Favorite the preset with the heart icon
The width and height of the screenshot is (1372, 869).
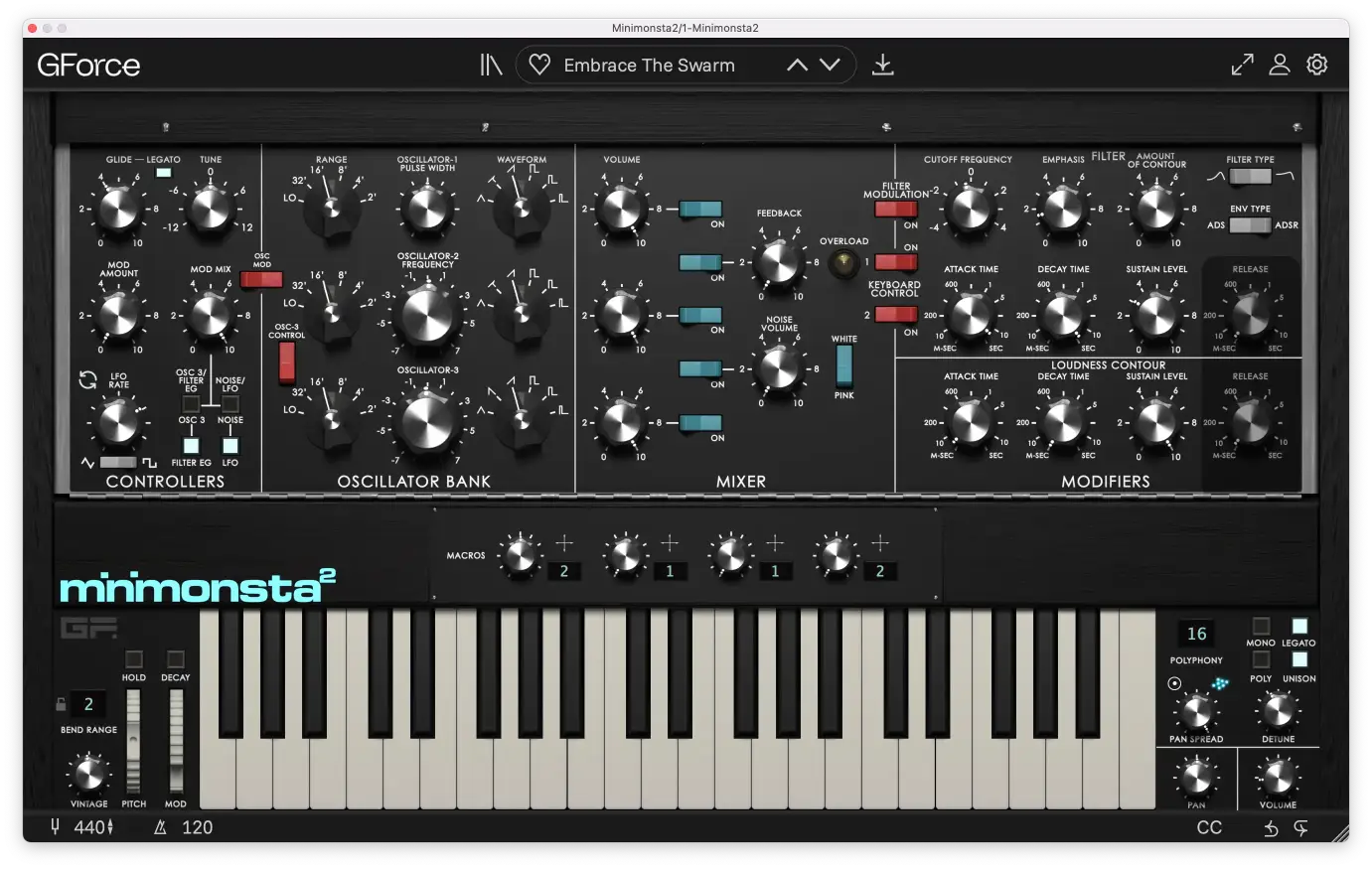pyautogui.click(x=539, y=65)
